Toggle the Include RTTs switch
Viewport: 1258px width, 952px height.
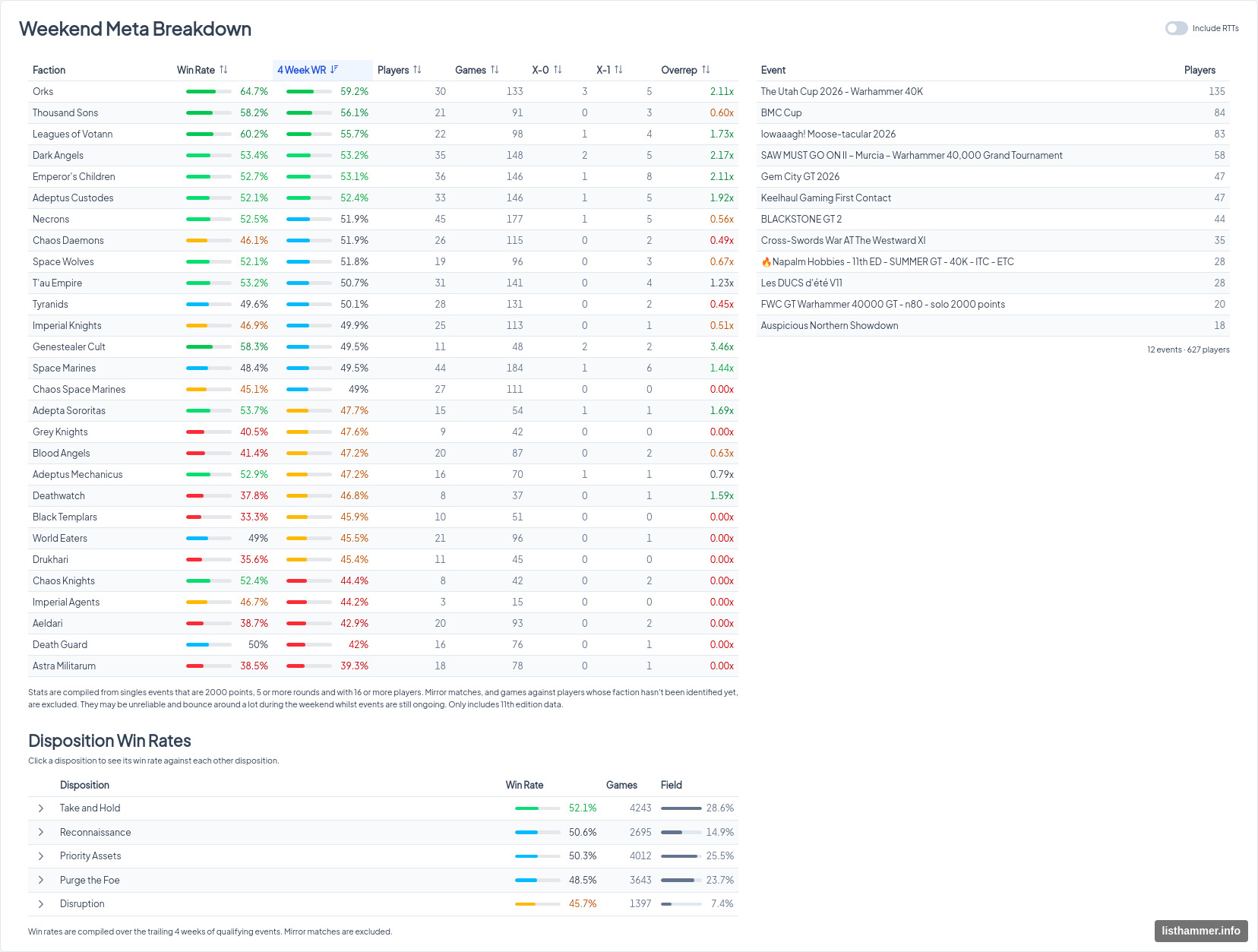click(1176, 28)
